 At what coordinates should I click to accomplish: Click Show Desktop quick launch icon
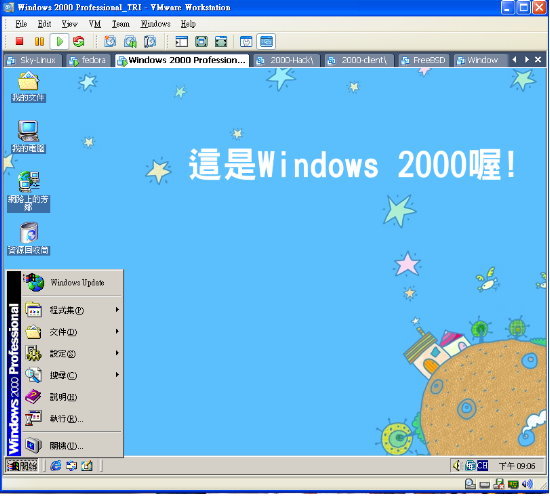(x=87, y=466)
